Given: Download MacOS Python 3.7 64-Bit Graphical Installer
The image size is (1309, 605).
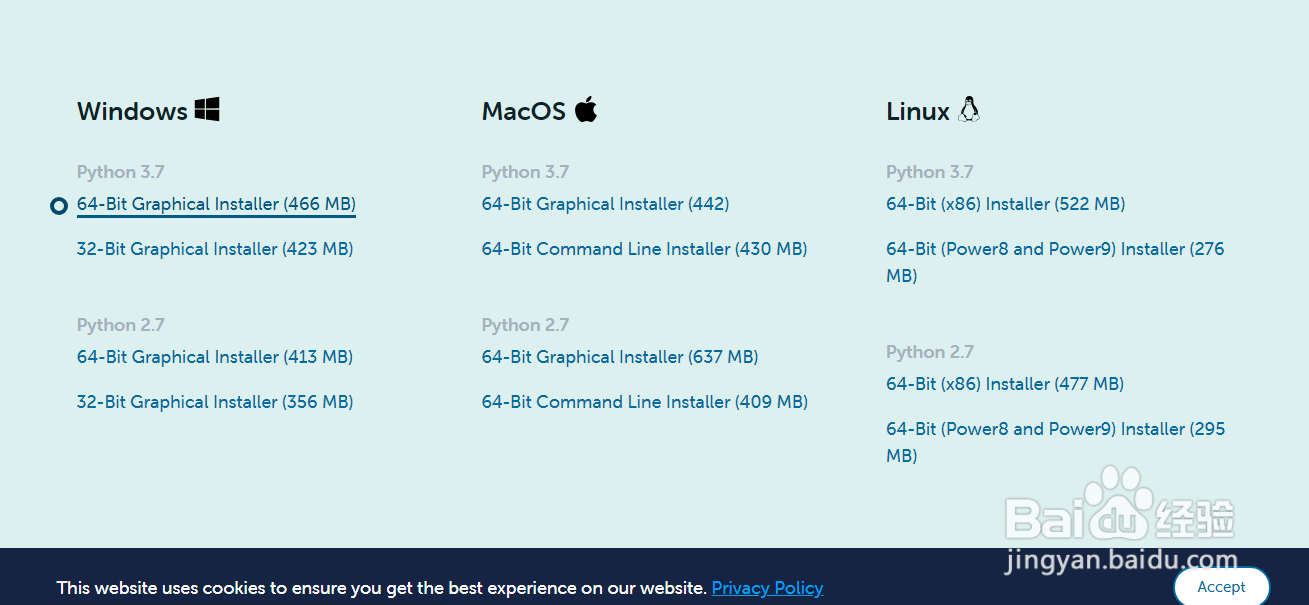Looking at the screenshot, I should pos(605,204).
